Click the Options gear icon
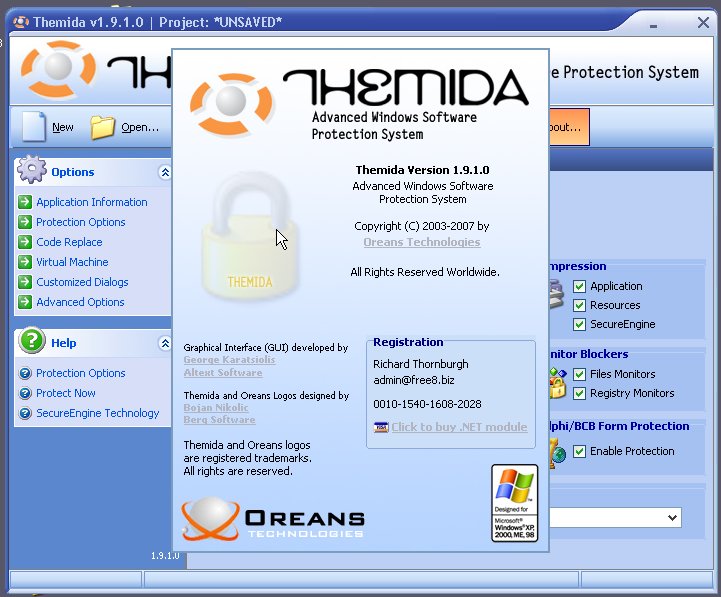 (x=32, y=169)
